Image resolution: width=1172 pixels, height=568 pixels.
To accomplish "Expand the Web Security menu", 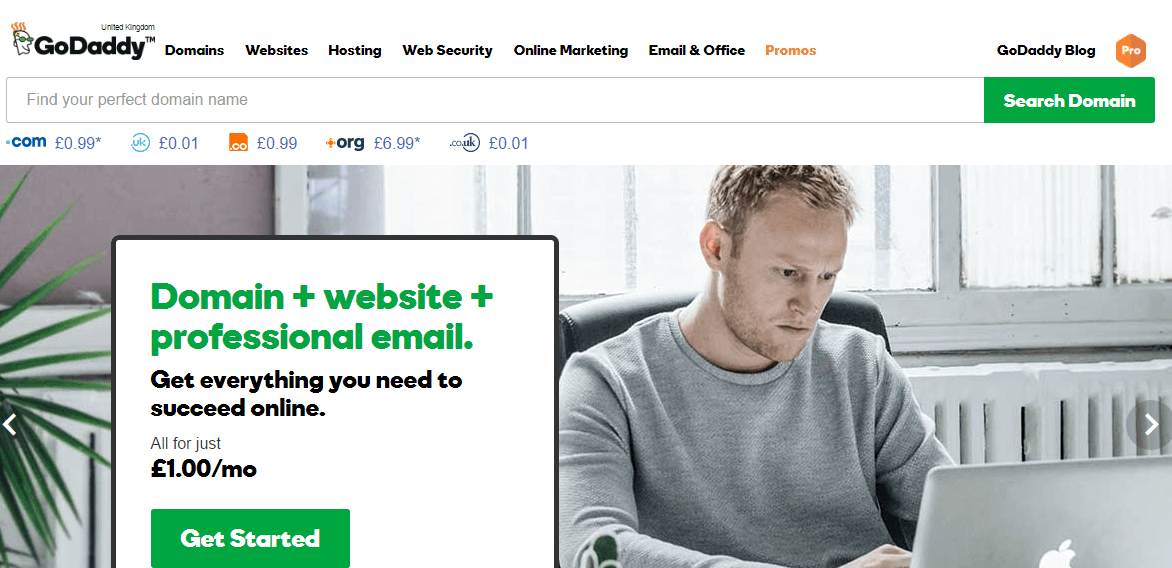I will click(x=448, y=51).
